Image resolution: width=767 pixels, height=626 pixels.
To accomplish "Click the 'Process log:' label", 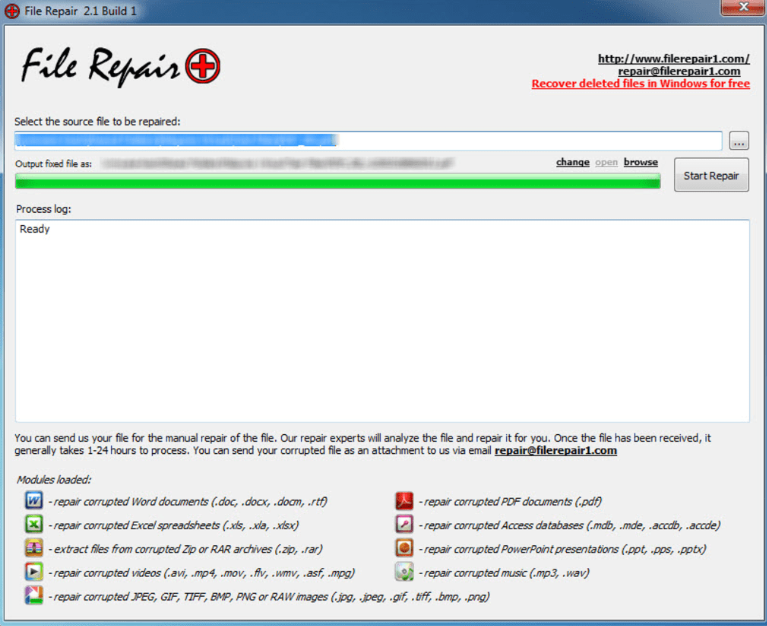I will [44, 209].
